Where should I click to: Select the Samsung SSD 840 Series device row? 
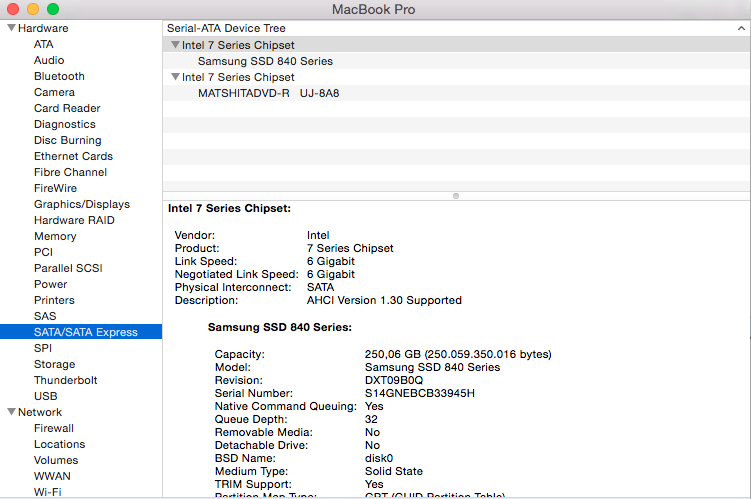pos(456,61)
